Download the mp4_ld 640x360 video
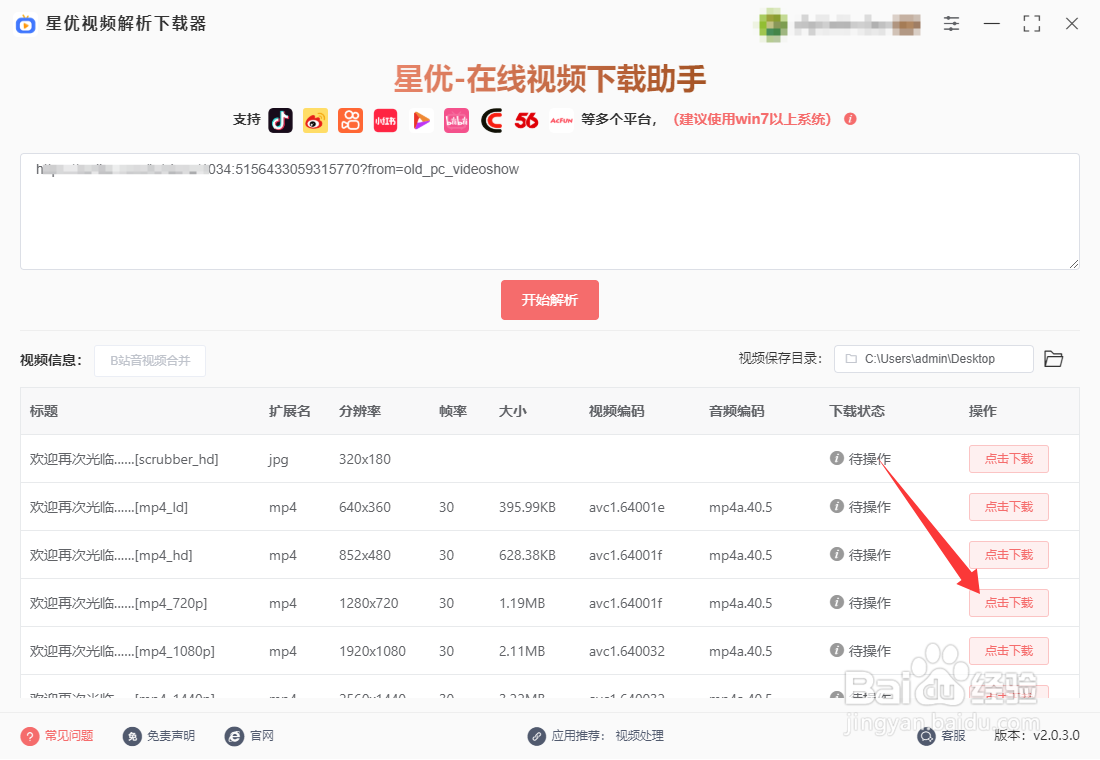Viewport: 1100px width, 760px height. click(x=1008, y=507)
